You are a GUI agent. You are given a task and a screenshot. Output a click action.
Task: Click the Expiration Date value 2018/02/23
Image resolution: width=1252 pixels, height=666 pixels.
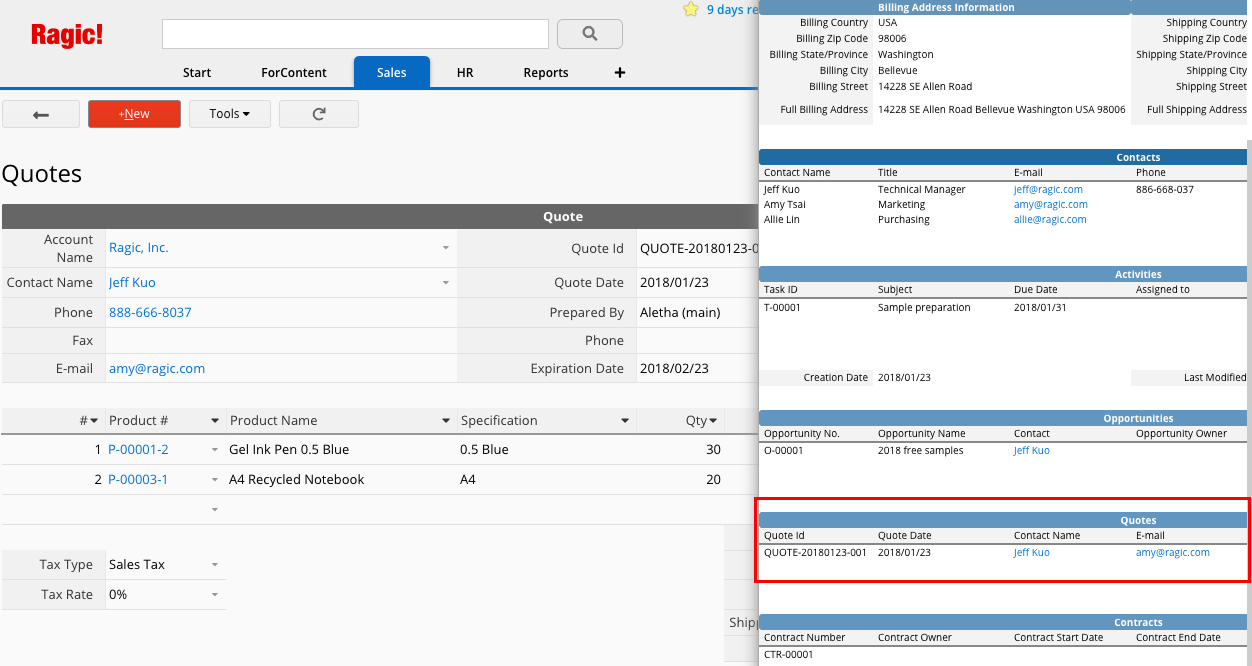[x=674, y=369]
